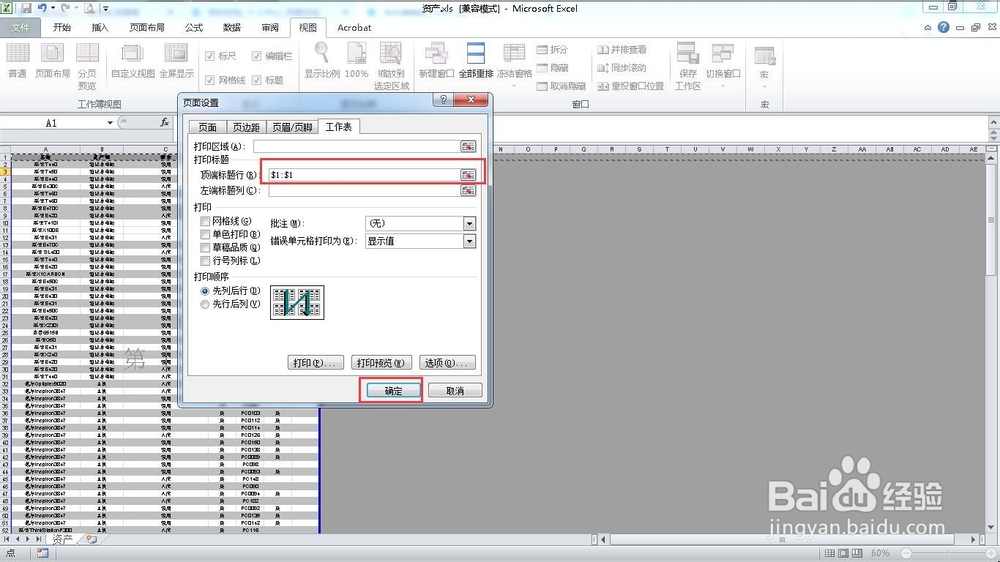Image resolution: width=1000 pixels, height=562 pixels.
Task: Click Arrange All (全部重排) icon
Action: [476, 54]
